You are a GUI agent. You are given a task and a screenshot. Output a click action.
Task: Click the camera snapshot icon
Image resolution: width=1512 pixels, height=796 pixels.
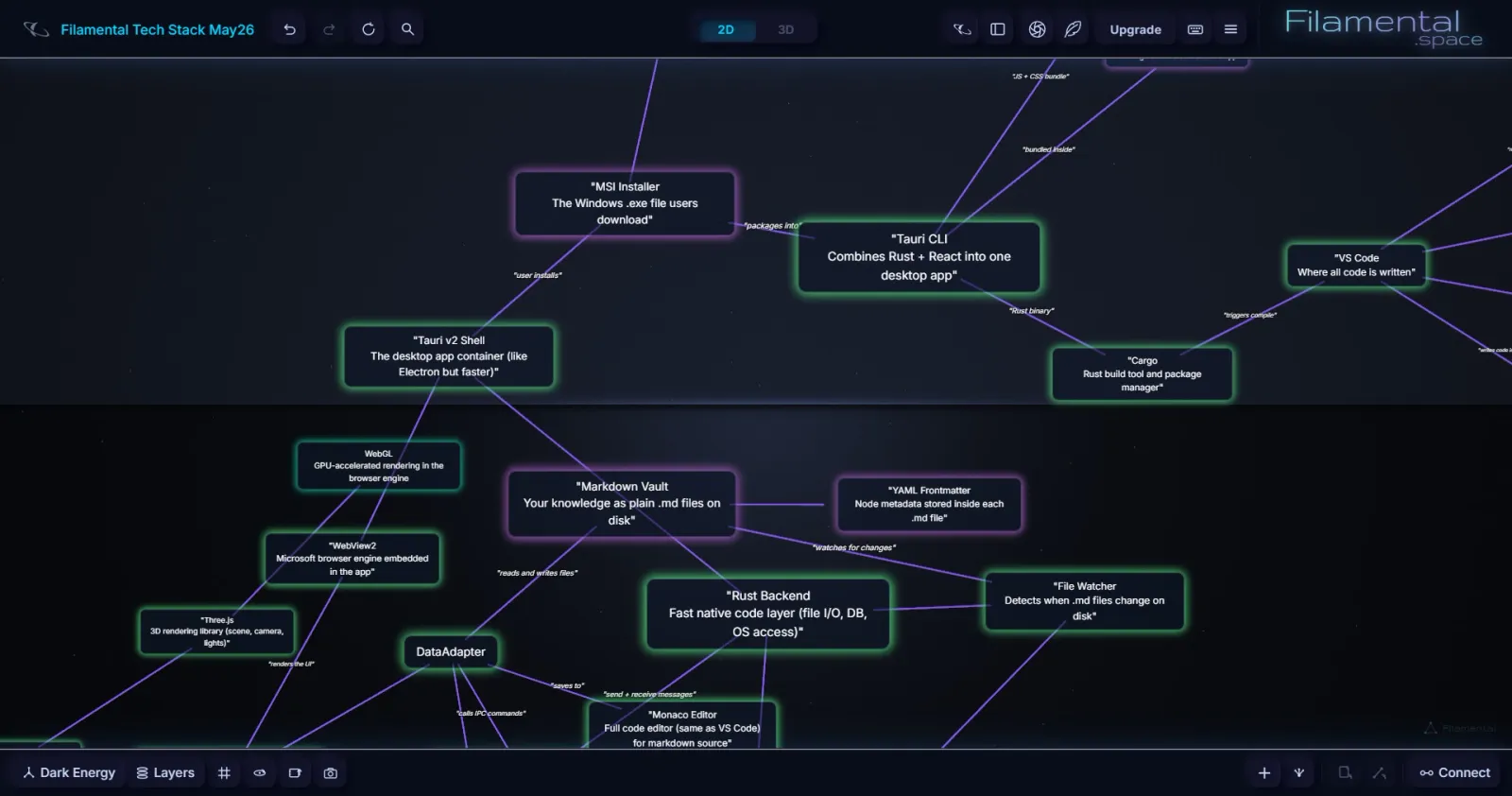point(330,772)
